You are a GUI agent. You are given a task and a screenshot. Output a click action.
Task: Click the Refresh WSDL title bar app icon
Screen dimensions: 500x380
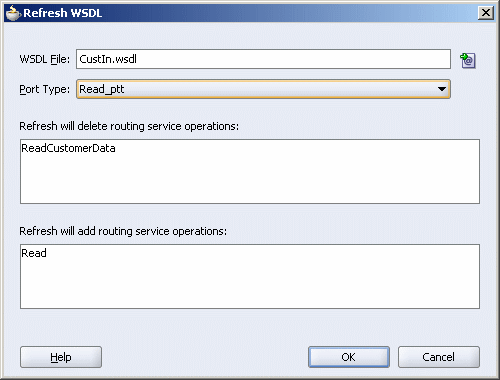point(13,13)
